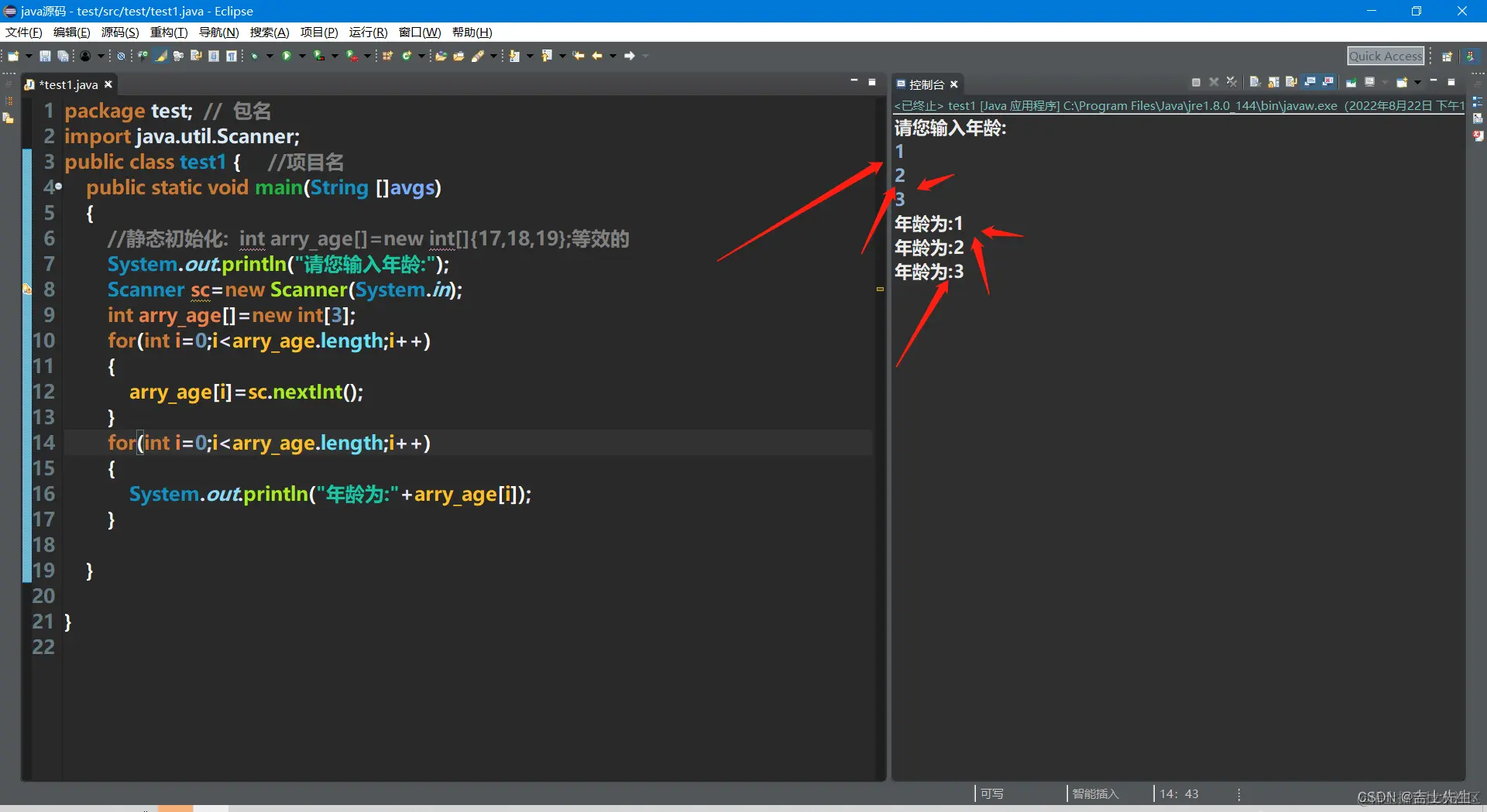Minimize the editor area pane
The width and height of the screenshot is (1487, 812).
click(x=854, y=81)
